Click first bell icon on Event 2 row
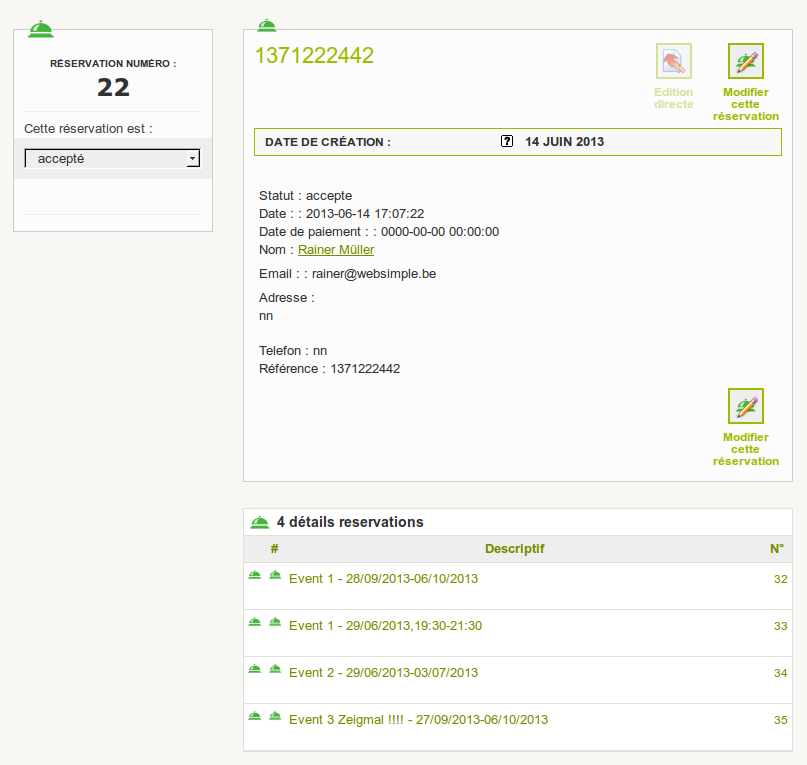The image size is (807, 765). tap(255, 669)
